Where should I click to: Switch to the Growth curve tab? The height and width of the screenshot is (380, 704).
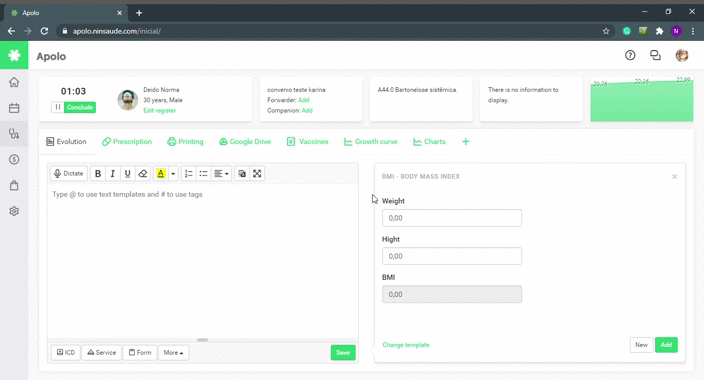click(x=371, y=141)
